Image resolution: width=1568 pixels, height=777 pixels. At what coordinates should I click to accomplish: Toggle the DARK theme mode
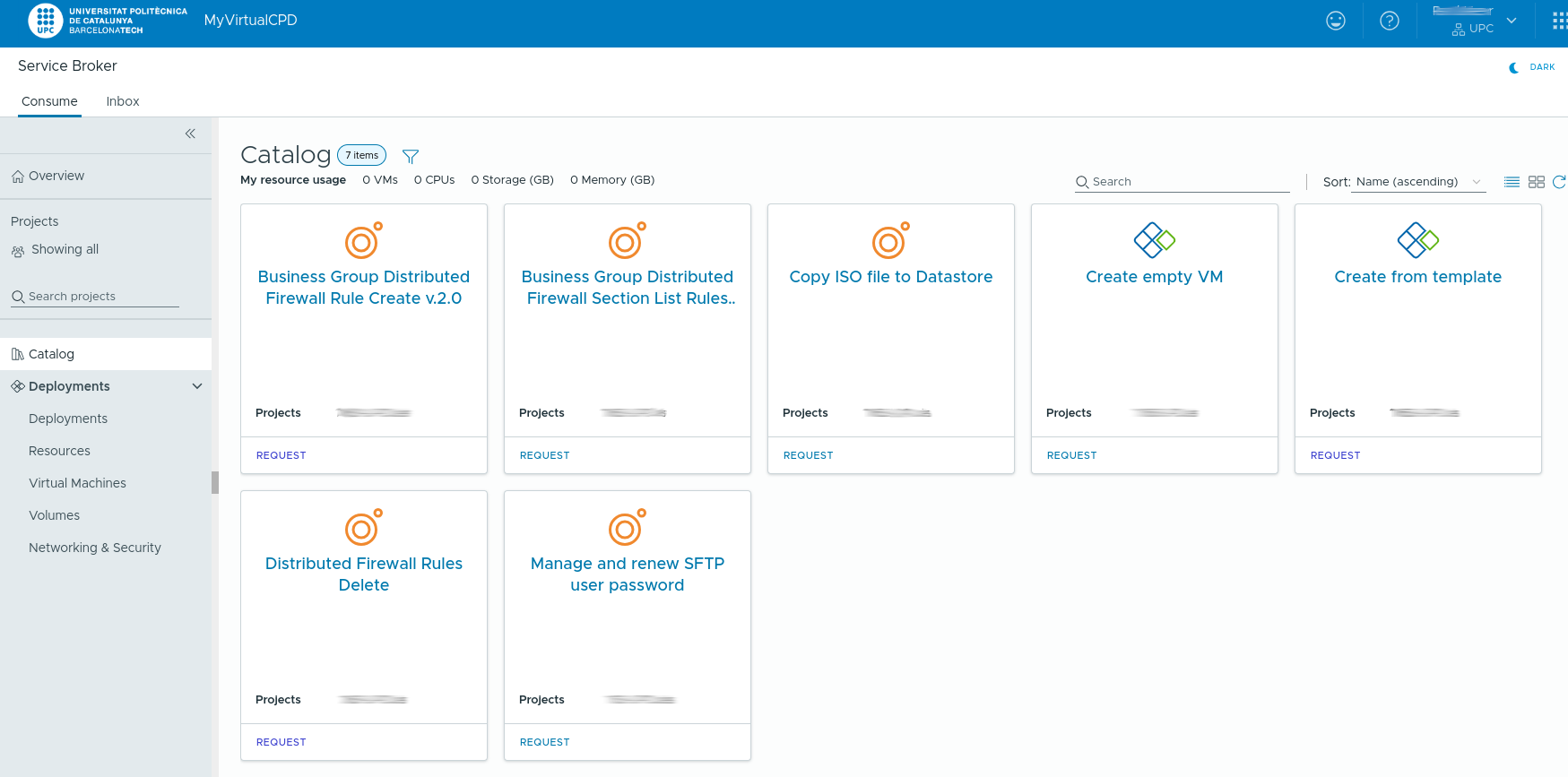pos(1532,67)
